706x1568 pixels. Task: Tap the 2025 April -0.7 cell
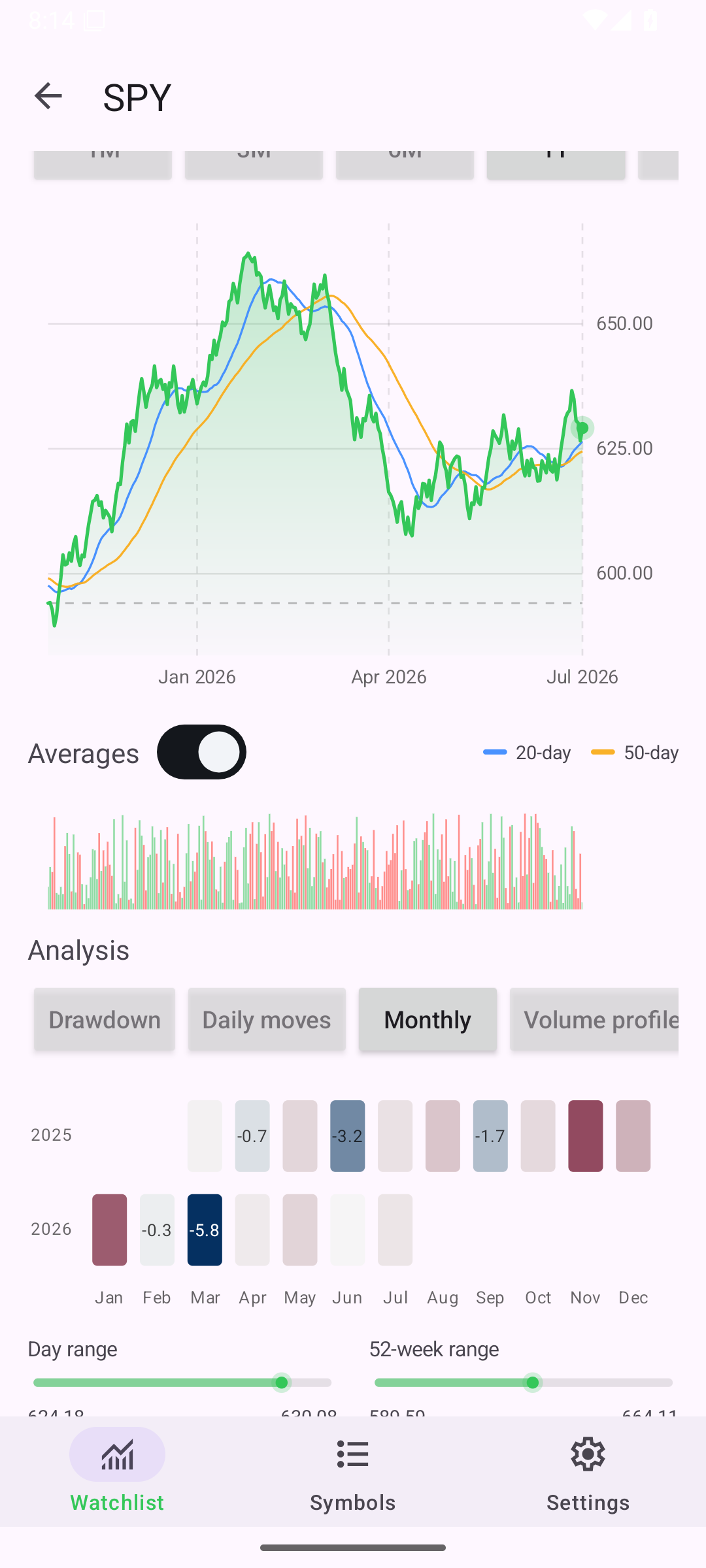click(x=252, y=1136)
